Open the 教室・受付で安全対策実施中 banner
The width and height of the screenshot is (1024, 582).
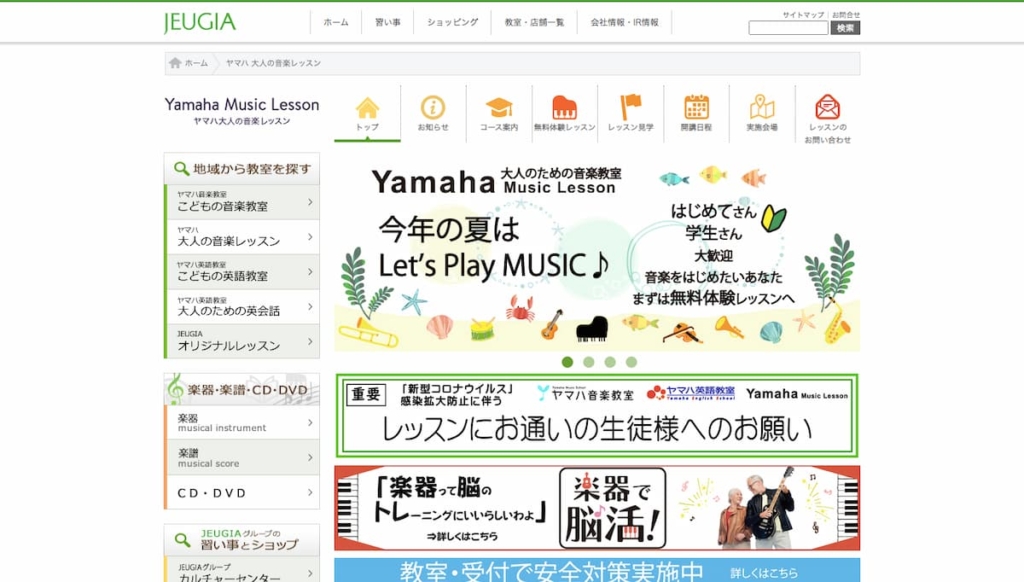click(597, 570)
